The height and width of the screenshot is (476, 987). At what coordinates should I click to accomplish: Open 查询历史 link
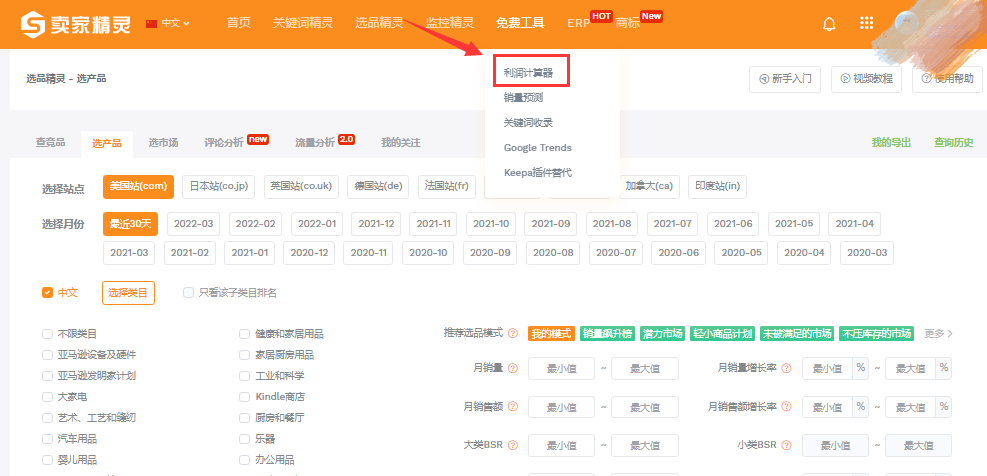click(x=954, y=143)
